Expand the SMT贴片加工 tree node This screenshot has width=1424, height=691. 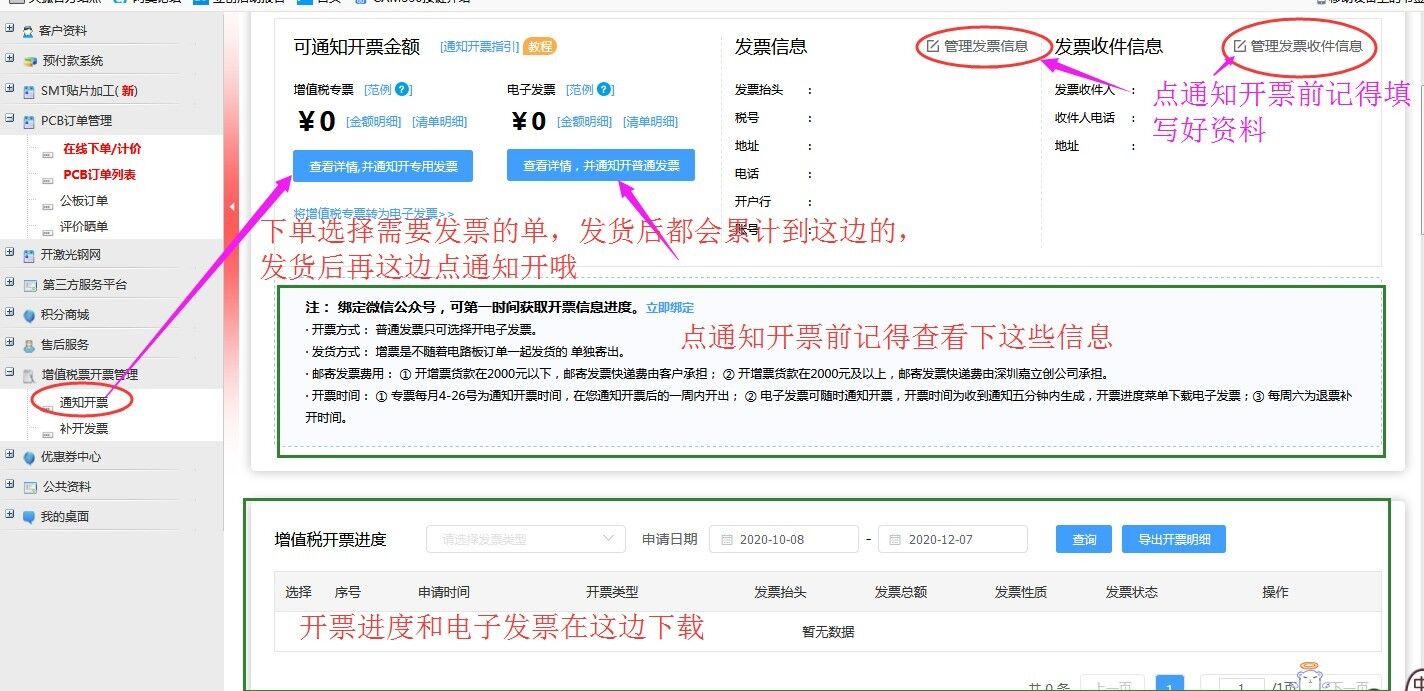click(10, 90)
